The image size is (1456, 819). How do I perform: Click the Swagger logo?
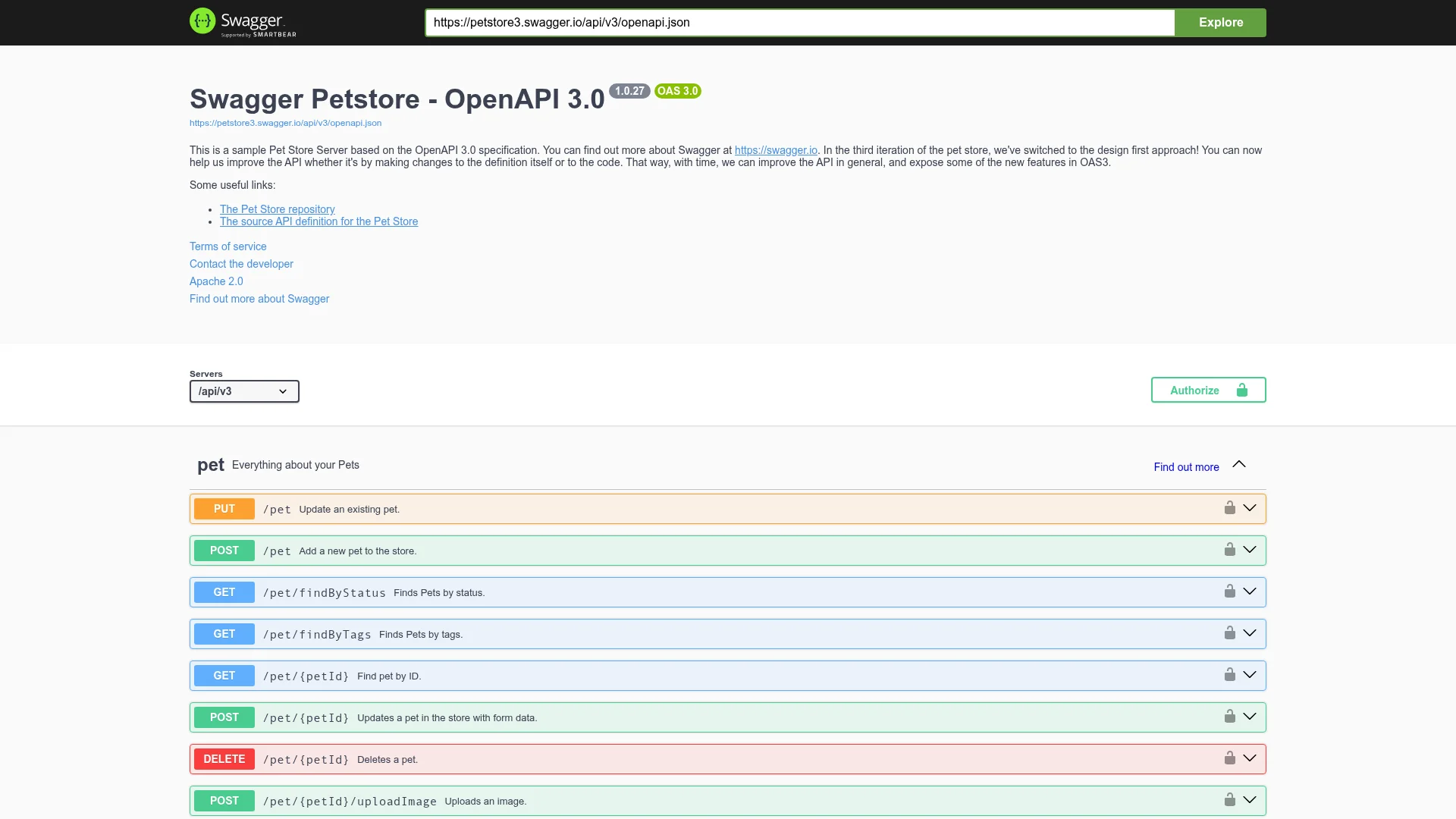pos(241,22)
